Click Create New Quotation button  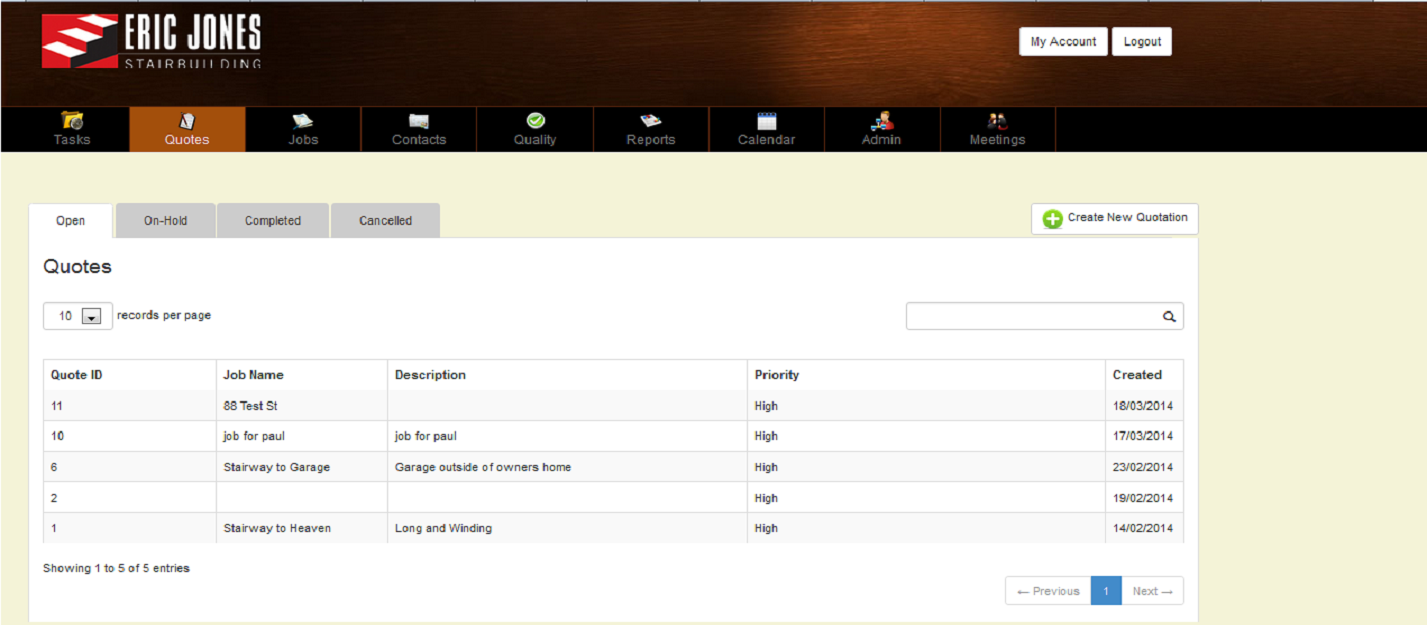1115,219
